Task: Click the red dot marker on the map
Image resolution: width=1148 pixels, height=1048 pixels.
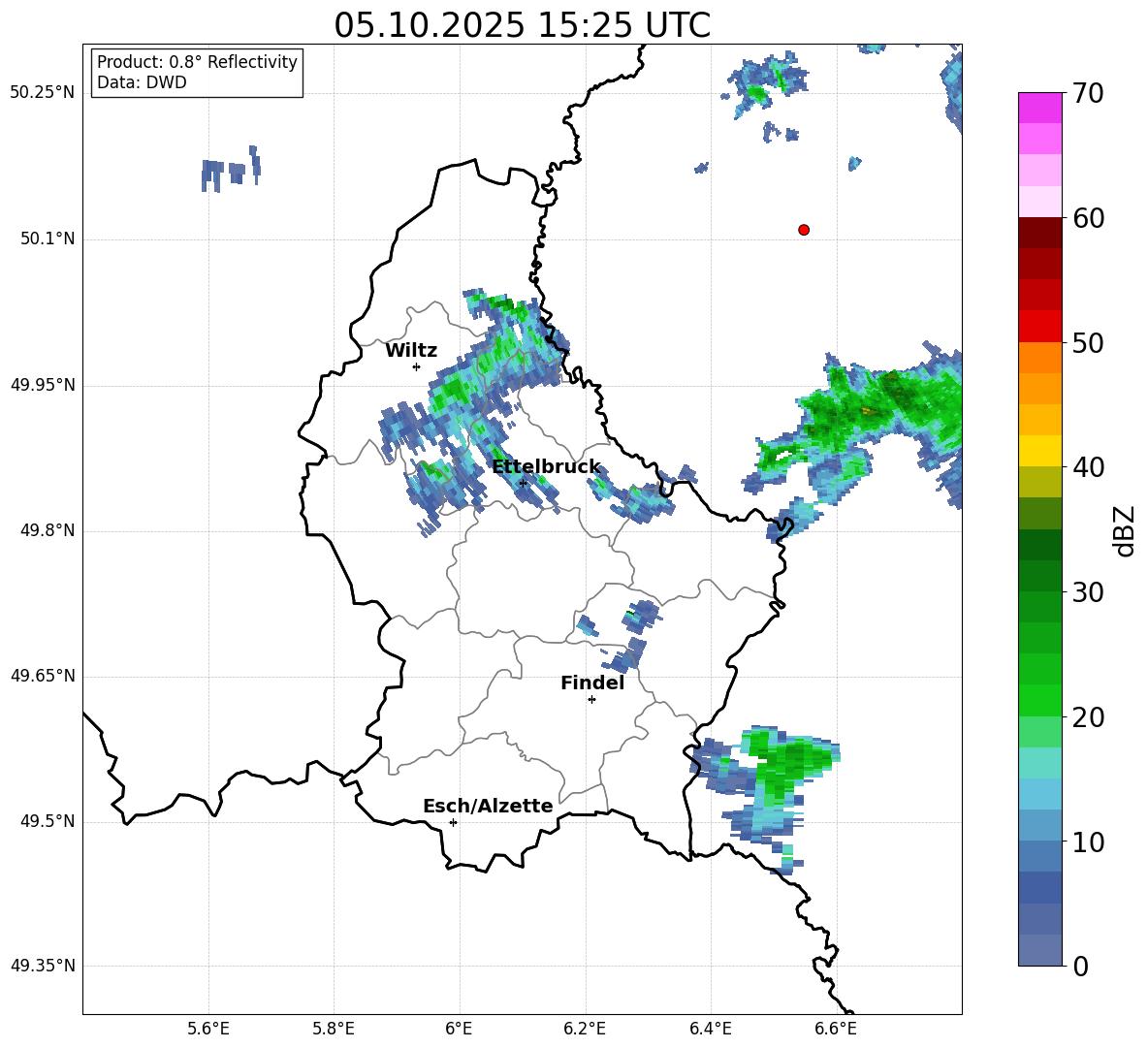Action: click(803, 230)
